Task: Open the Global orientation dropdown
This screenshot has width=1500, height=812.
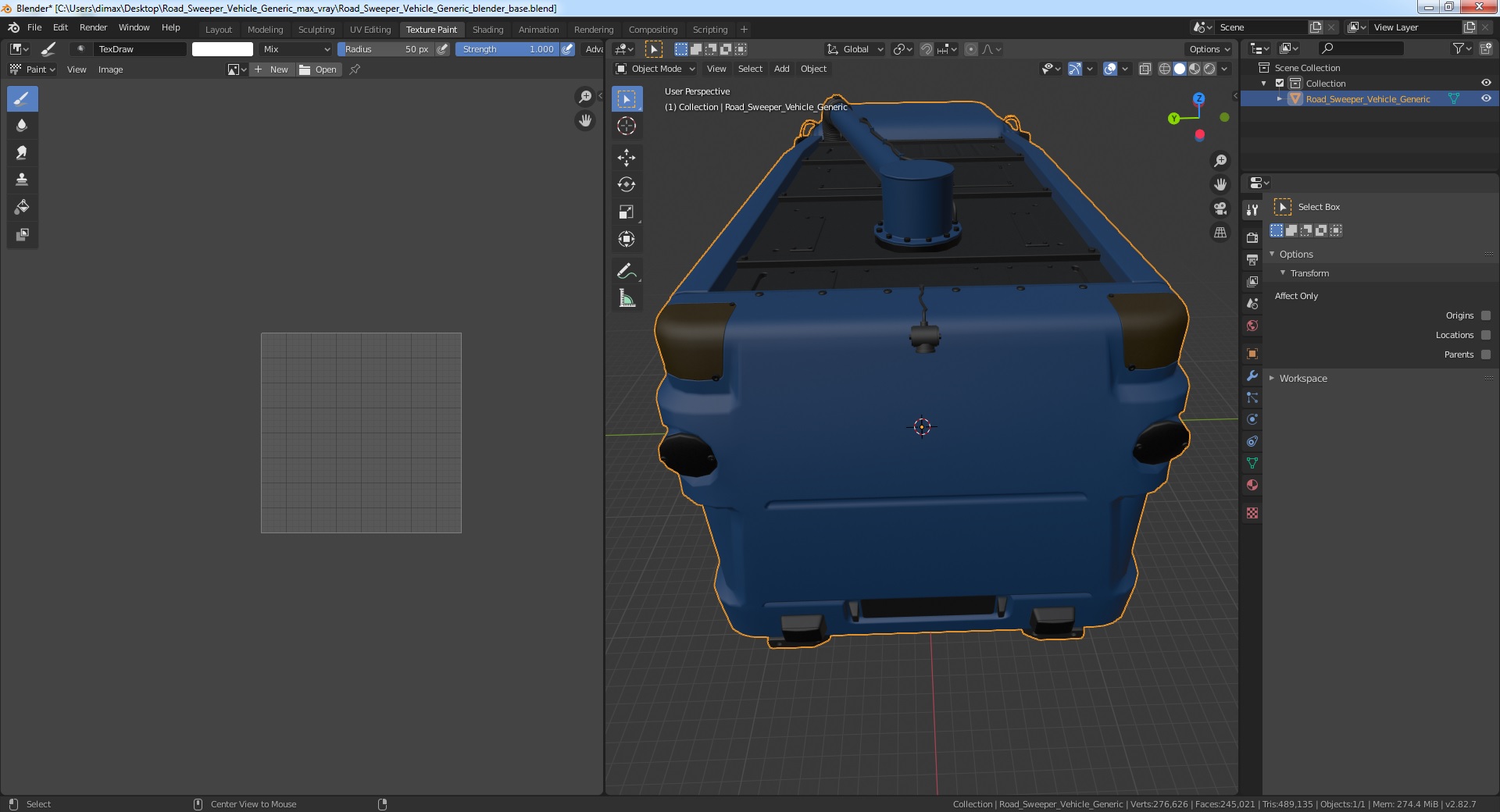Action: (855, 49)
